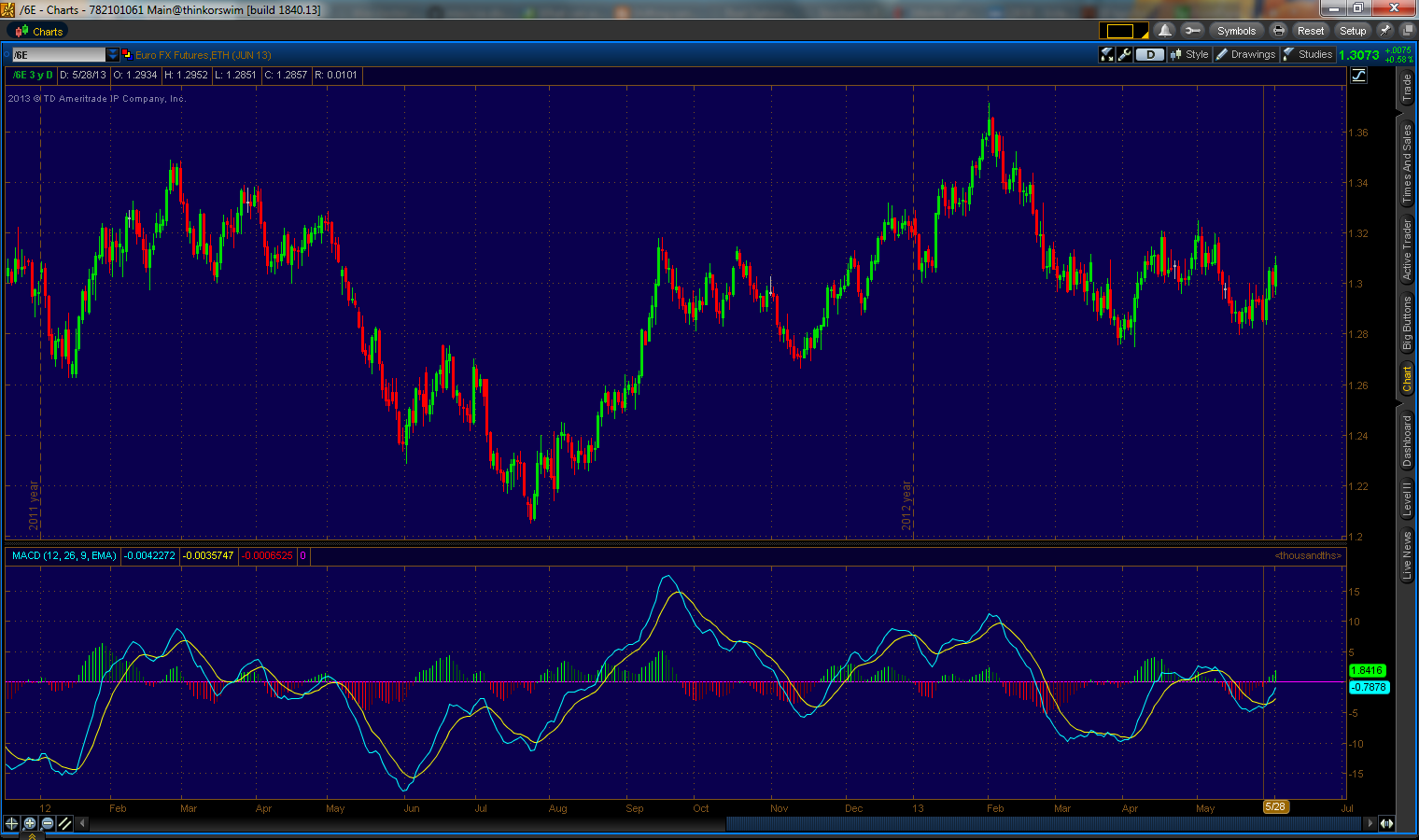Click the expand time axis arrows icon
1419x840 pixels.
1387,823
